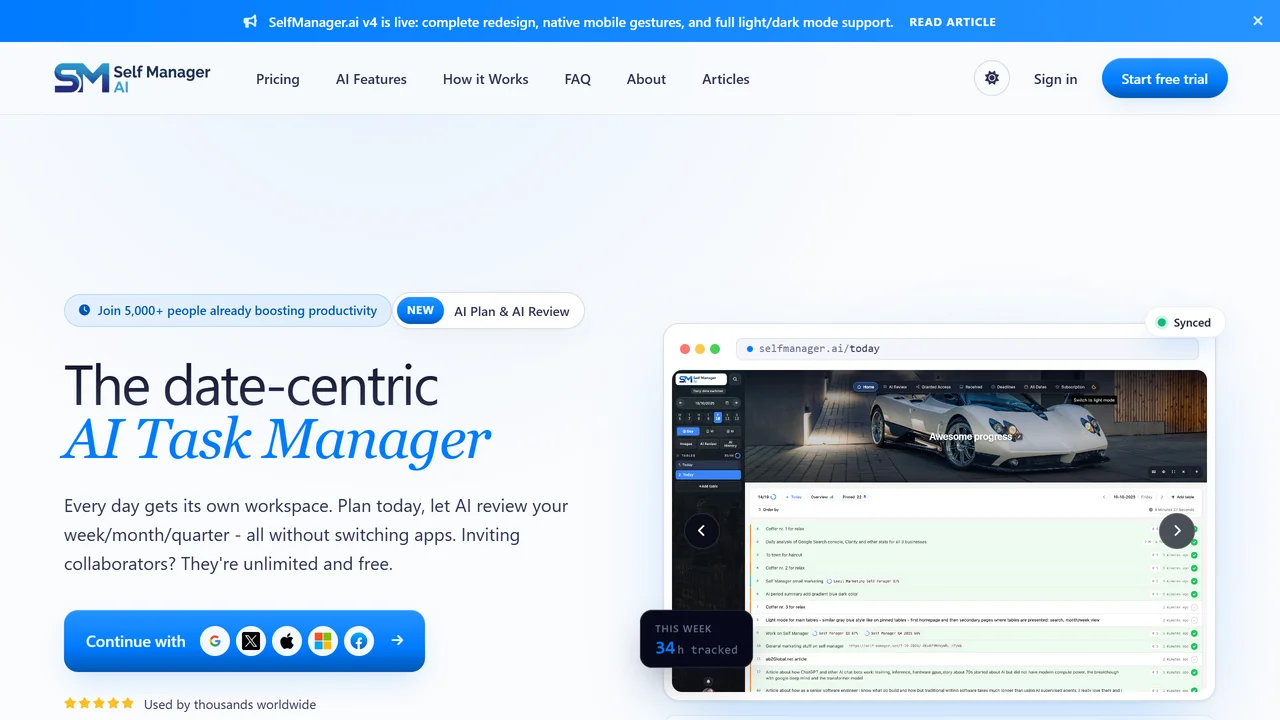Show previous carousel slide
Image resolution: width=1280 pixels, height=720 pixels.
point(701,530)
